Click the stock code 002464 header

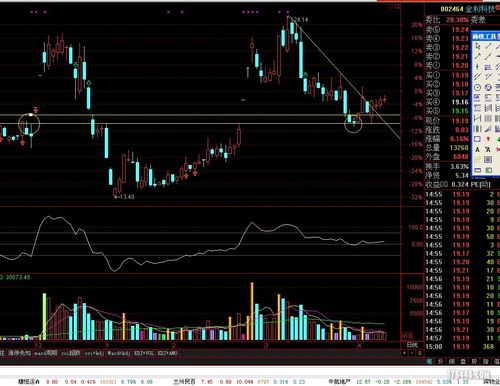click(x=452, y=9)
